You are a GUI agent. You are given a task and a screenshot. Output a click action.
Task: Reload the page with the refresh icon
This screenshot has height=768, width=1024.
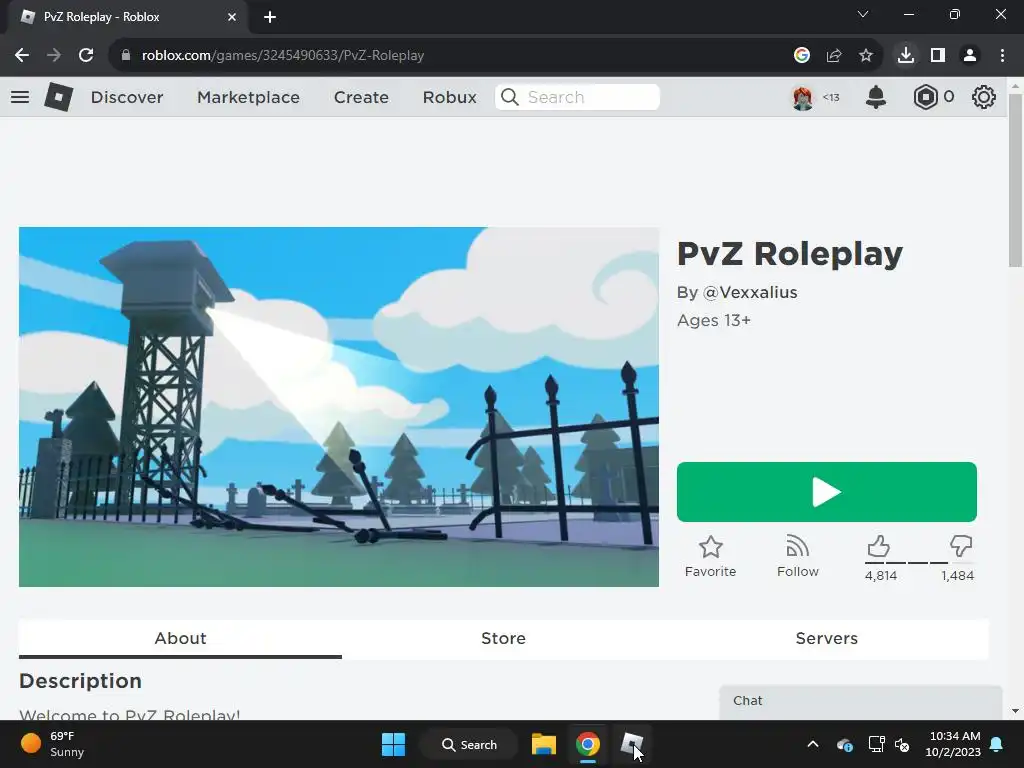pyautogui.click(x=86, y=56)
